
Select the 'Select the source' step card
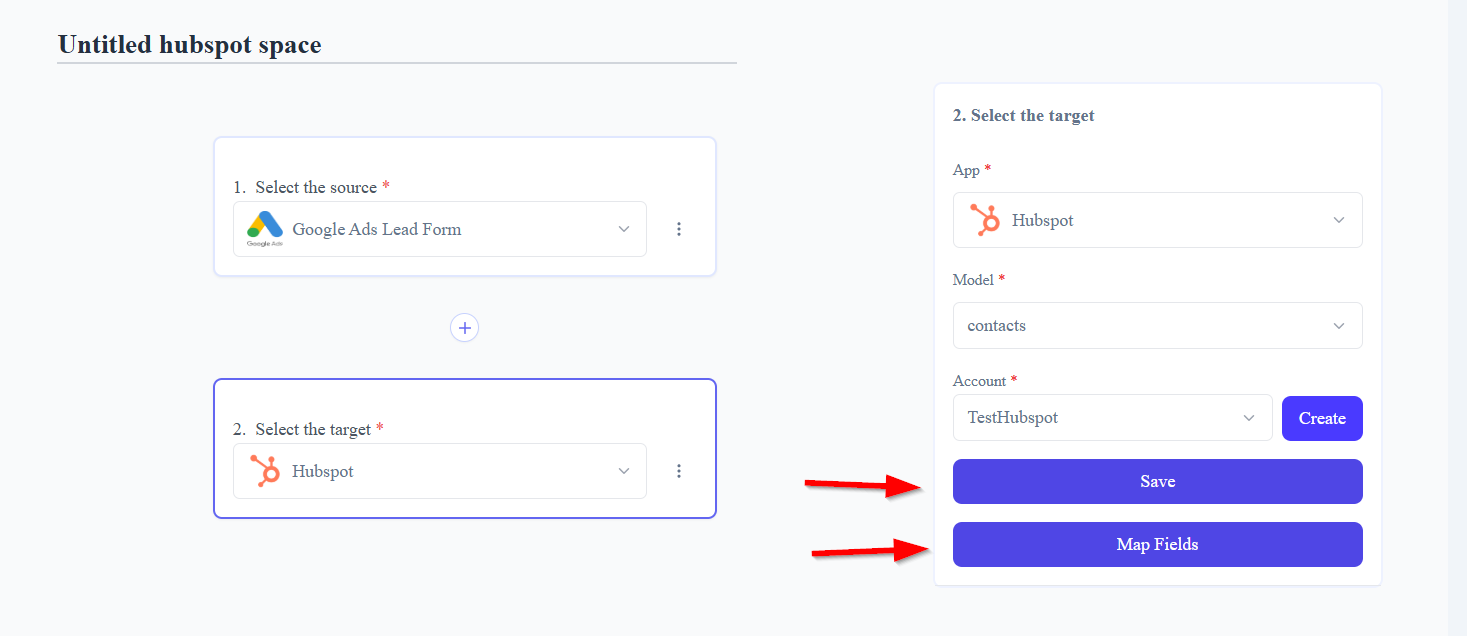pyautogui.click(x=465, y=207)
